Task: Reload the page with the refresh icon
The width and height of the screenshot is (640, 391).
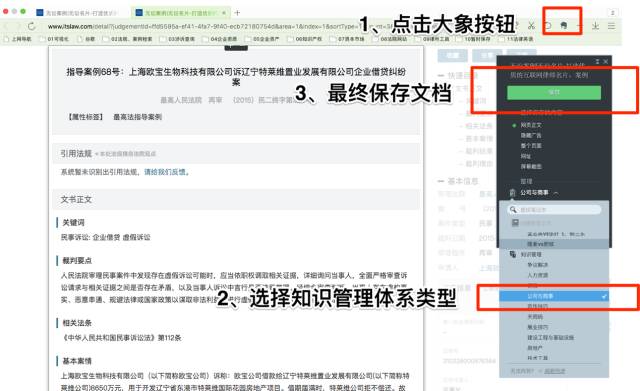Action: [x=31, y=26]
